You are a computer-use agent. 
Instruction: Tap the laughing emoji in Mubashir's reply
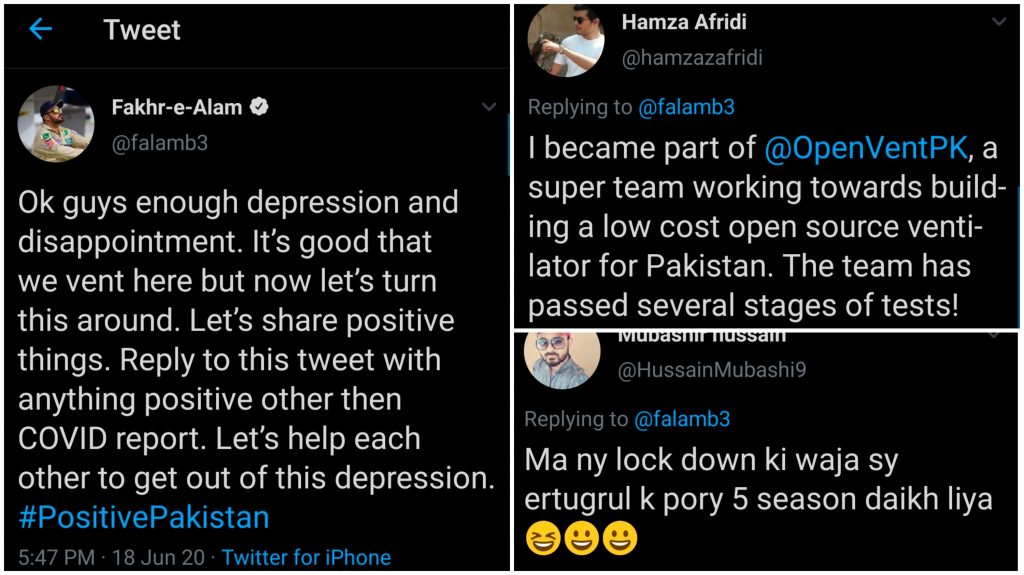pos(545,539)
